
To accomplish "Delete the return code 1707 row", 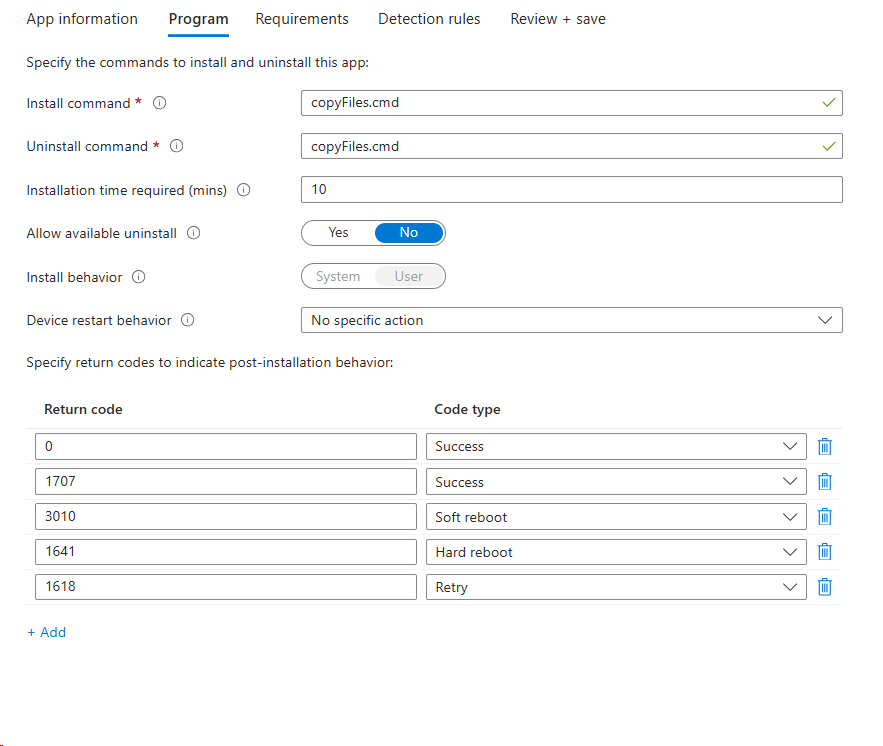I will pyautogui.click(x=824, y=481).
